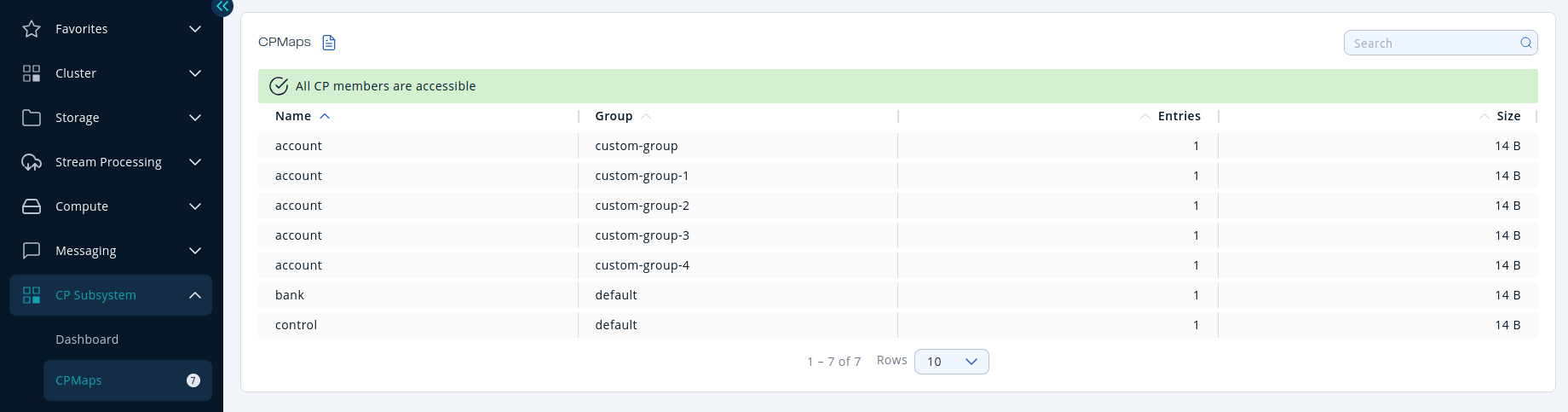Expand the Storage section chevron
Image resolution: width=1568 pixels, height=412 pixels.
click(x=195, y=118)
